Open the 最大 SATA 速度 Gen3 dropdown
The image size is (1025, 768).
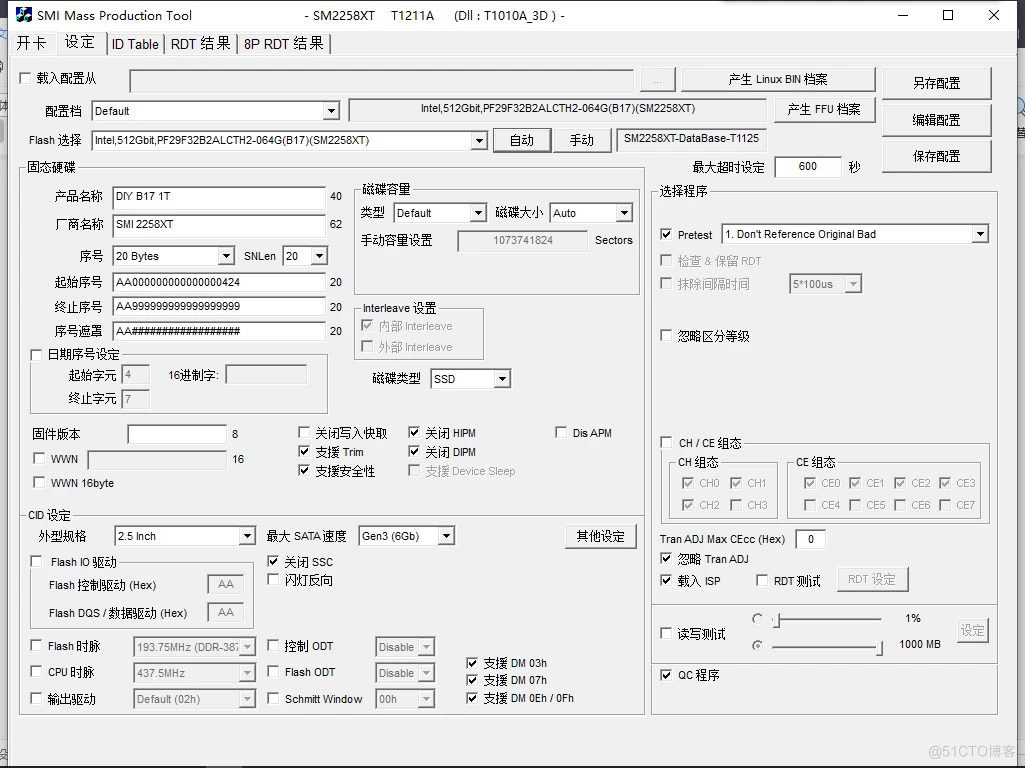point(446,537)
